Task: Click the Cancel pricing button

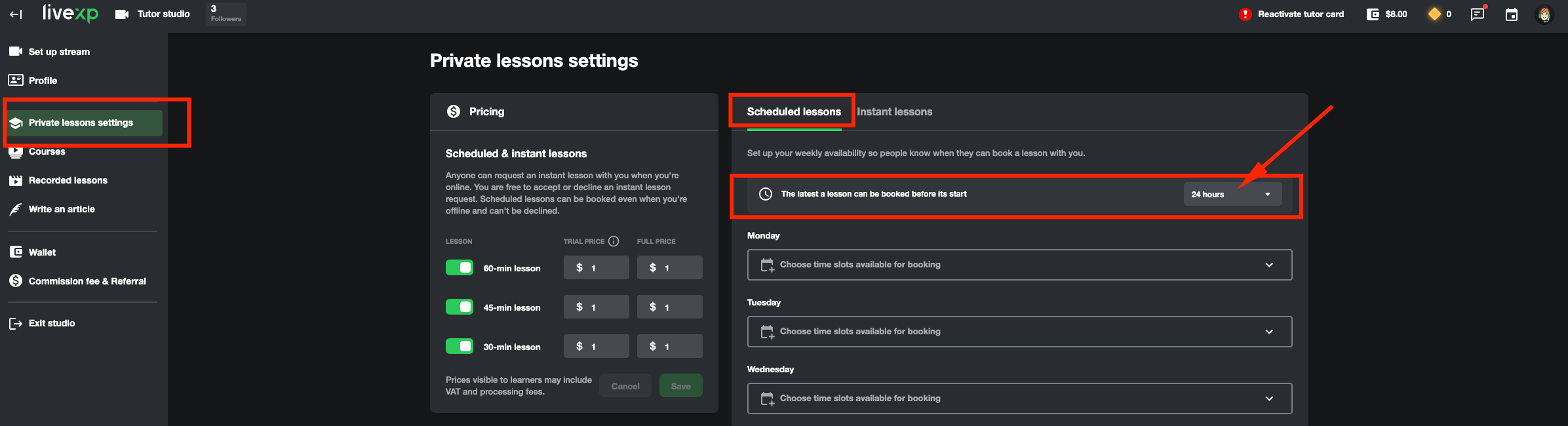Action: tap(625, 386)
